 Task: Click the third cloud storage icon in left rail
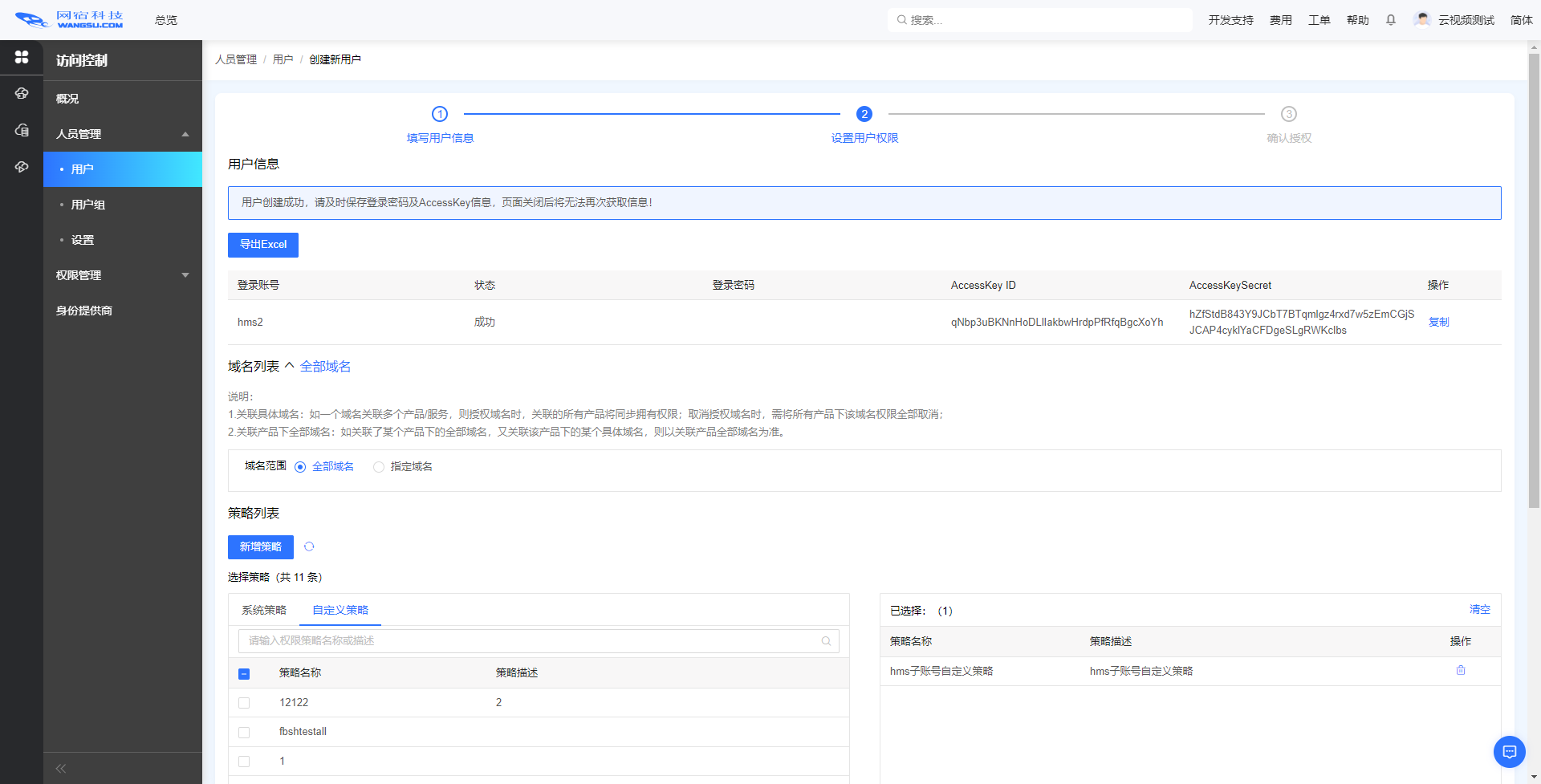point(22,130)
